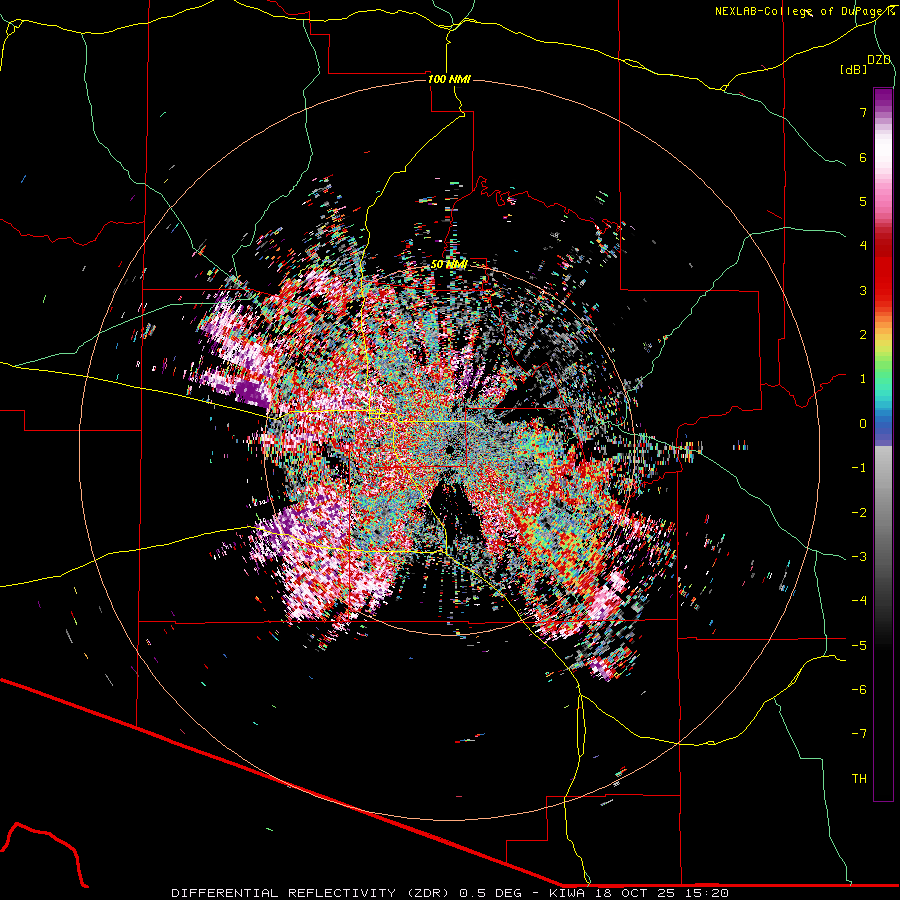Click the "-5" value on the color scale
Viewport: 900px width, 900px height.
(x=859, y=646)
